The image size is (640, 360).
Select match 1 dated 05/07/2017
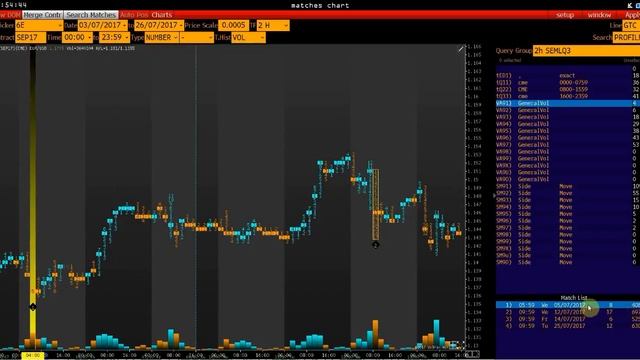[568, 305]
